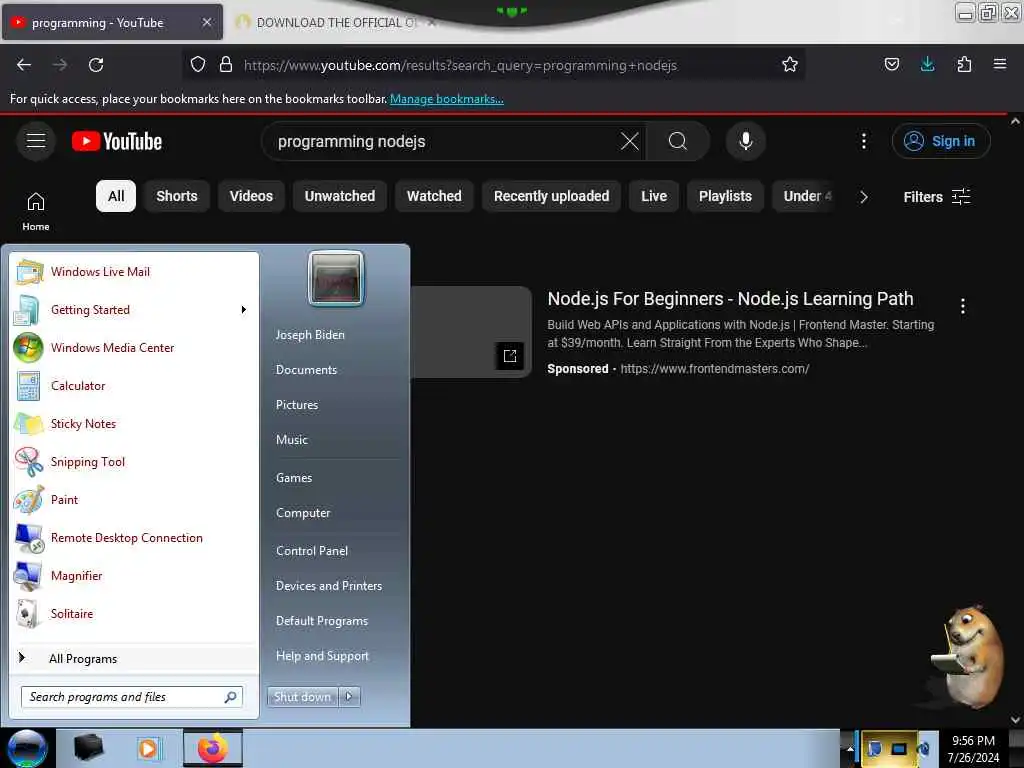Open the YouTube guide menu
Screen dimensions: 1024x768
coord(36,140)
